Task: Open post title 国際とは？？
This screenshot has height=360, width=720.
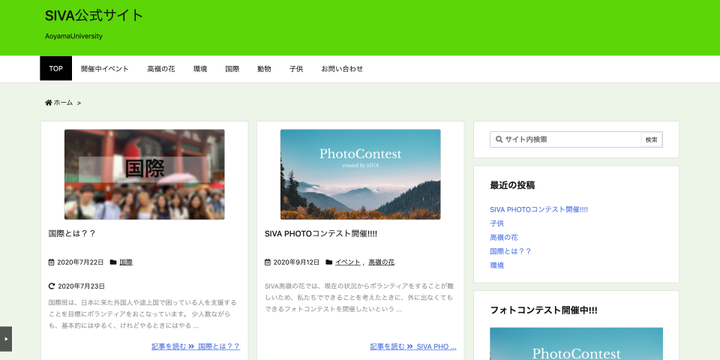Action: 72,234
